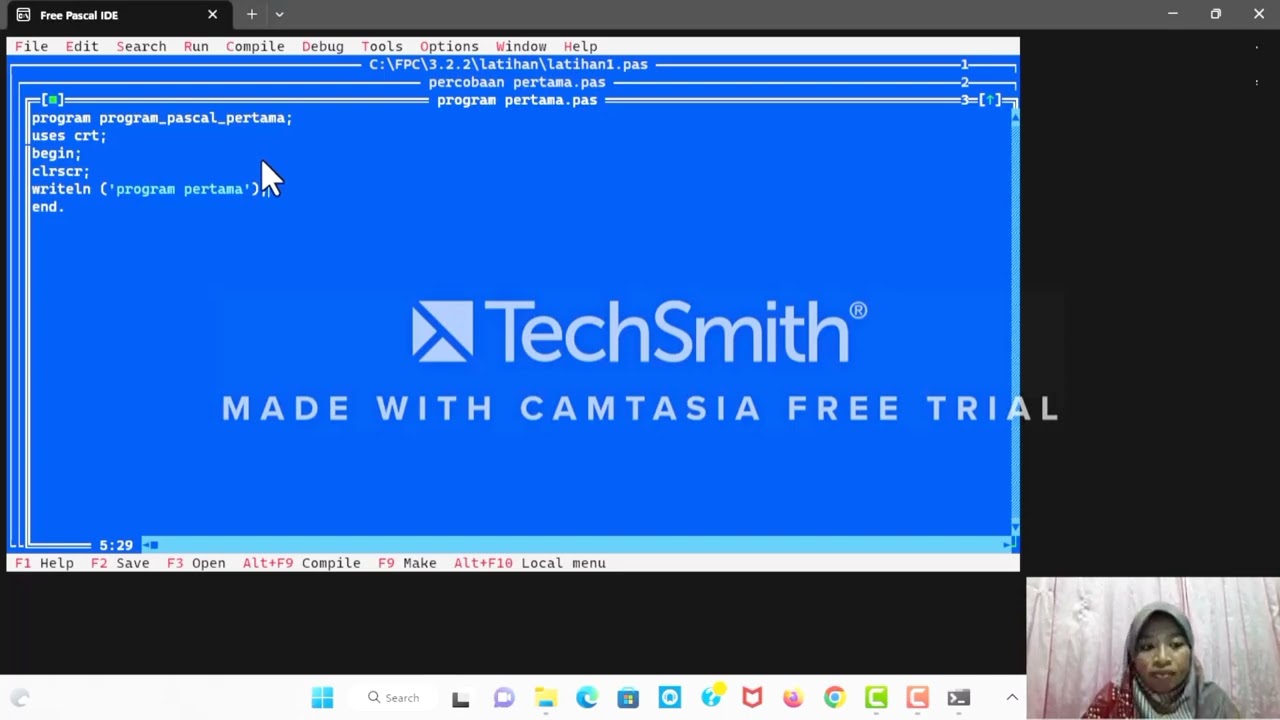Open Task View in taskbar
Viewport: 1280px width, 720px height.
461,698
